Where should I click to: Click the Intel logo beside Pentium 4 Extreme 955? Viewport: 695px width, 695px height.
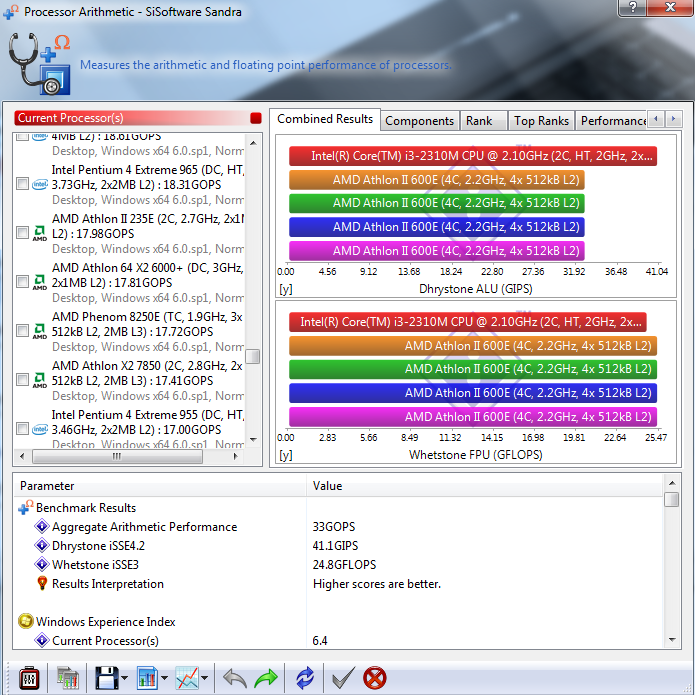click(39, 429)
